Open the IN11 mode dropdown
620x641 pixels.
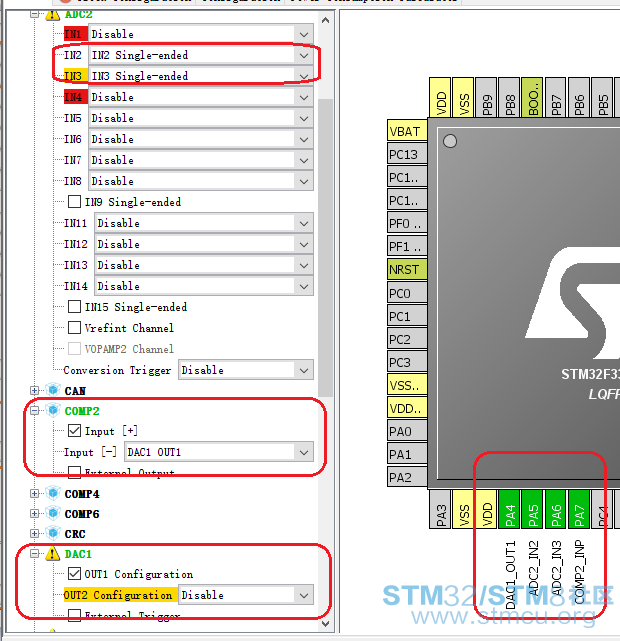204,223
